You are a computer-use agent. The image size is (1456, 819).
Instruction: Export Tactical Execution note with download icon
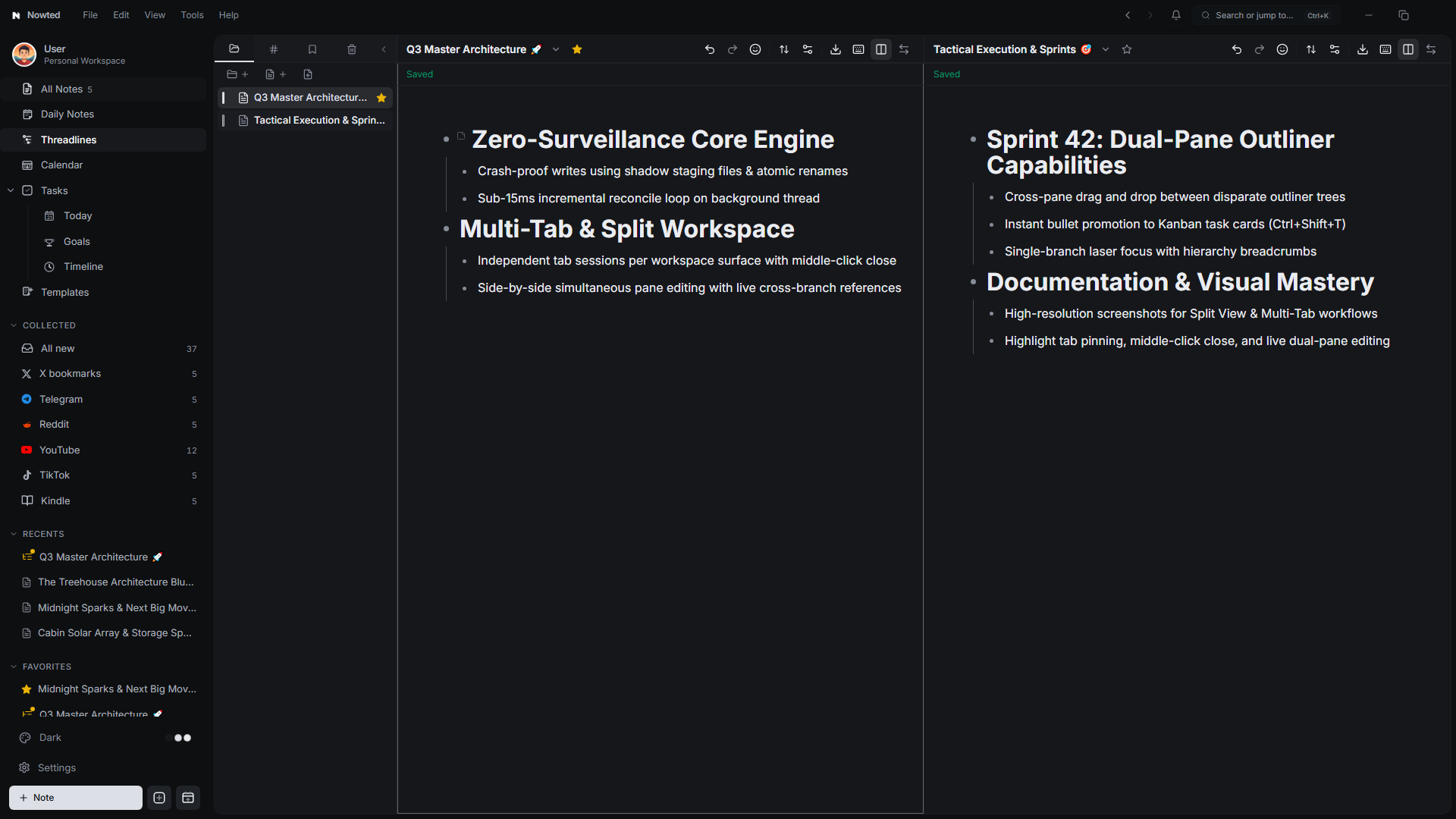click(1363, 49)
